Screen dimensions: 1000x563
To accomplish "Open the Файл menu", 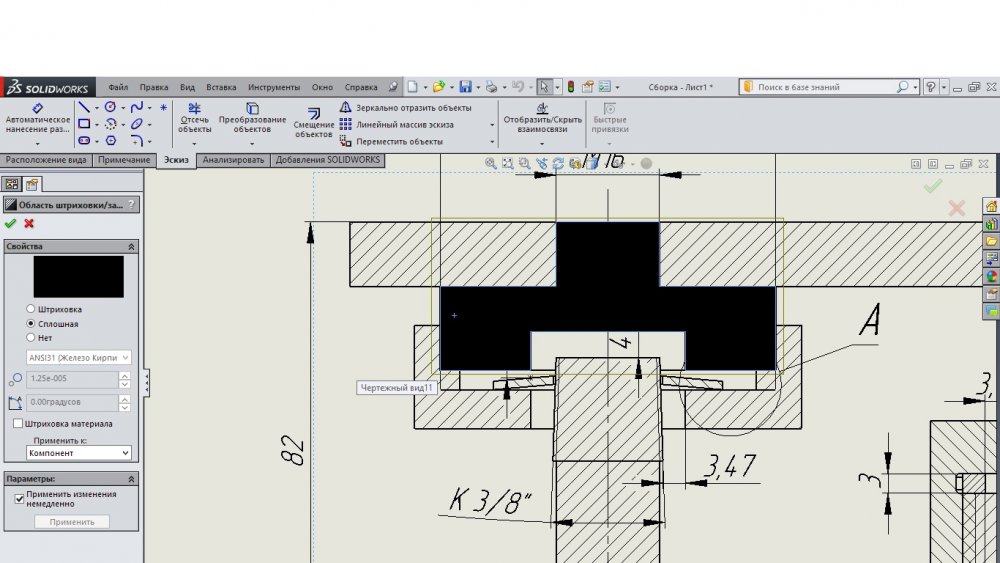I will pos(118,87).
